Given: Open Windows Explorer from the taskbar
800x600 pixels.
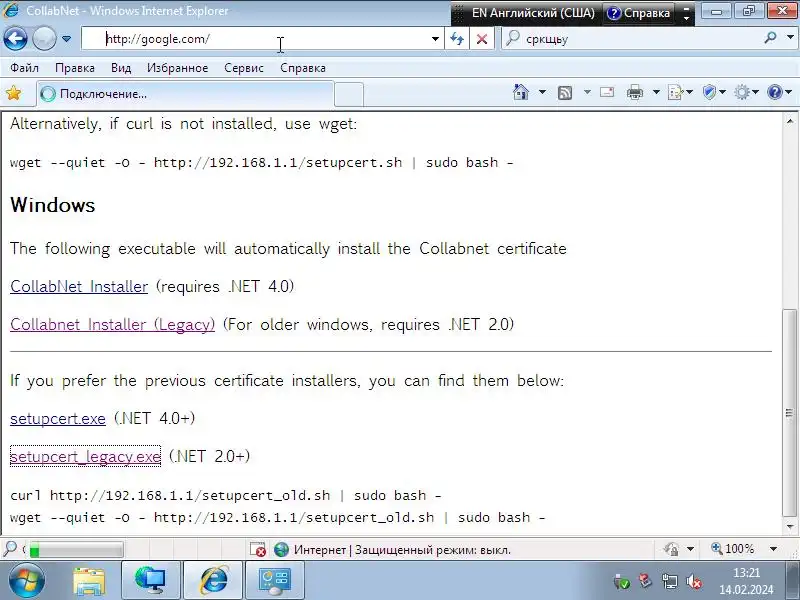Looking at the screenshot, I should coord(89,580).
